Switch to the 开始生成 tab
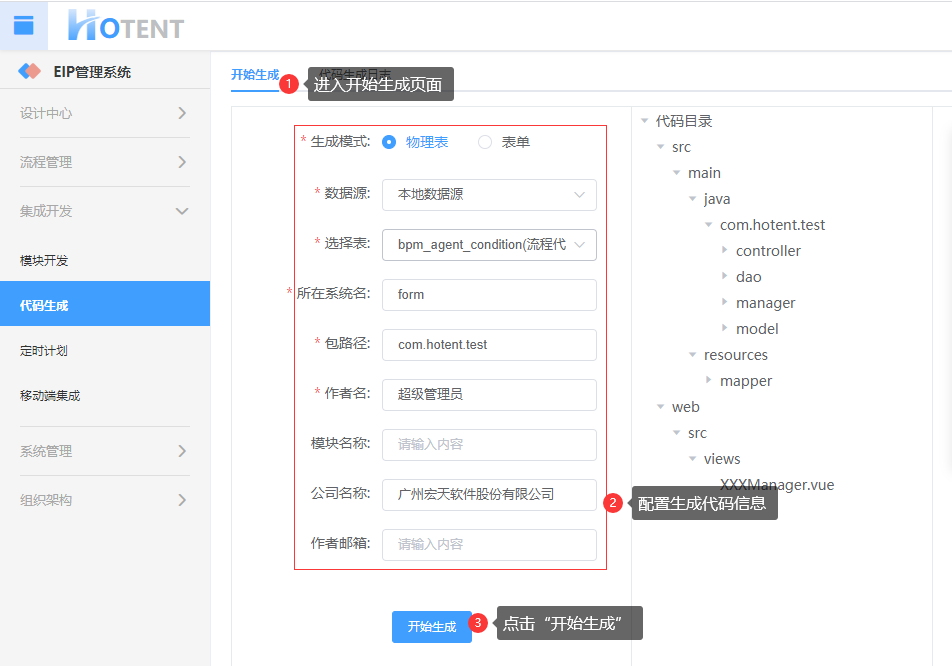 (x=254, y=75)
